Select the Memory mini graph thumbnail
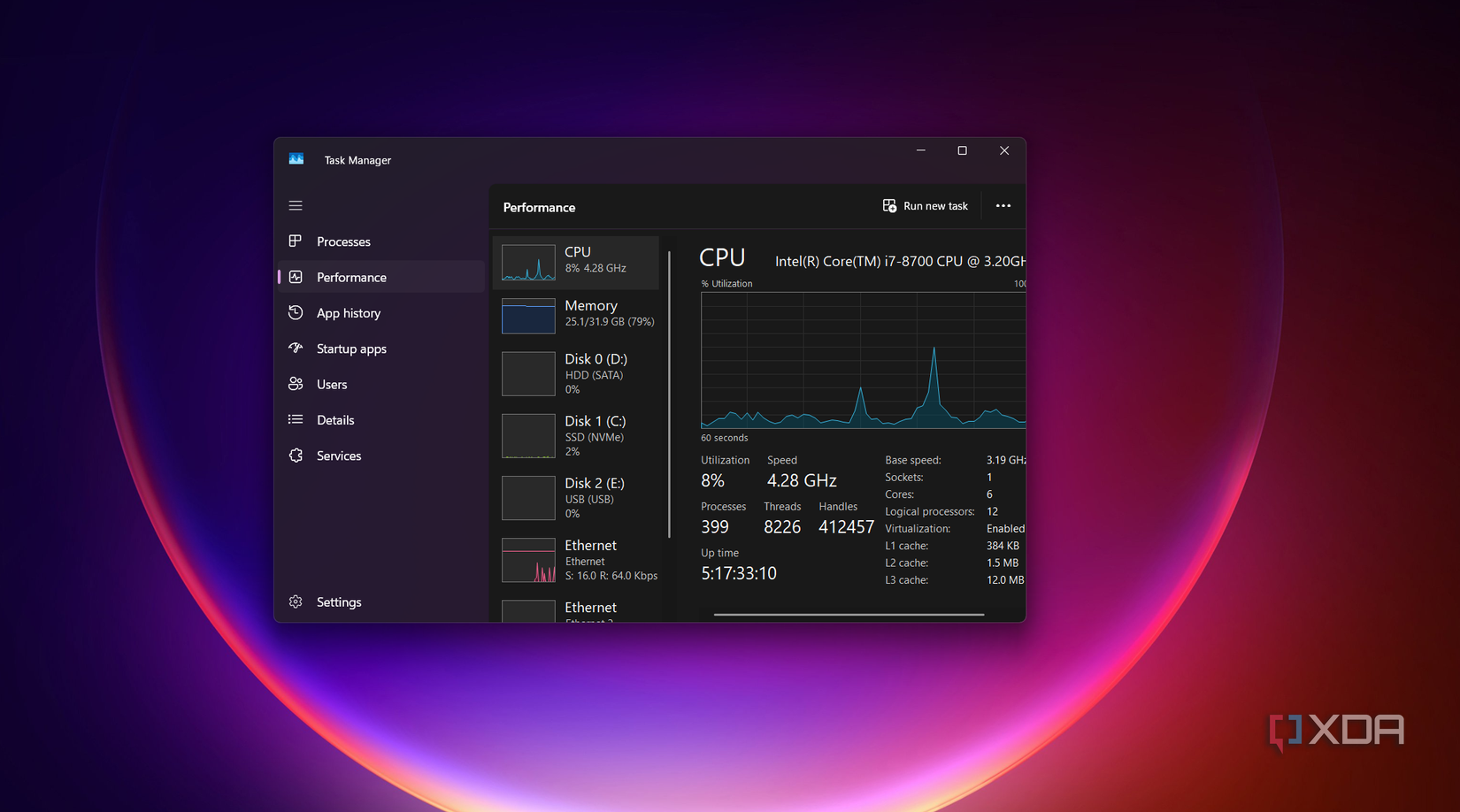 tap(528, 316)
